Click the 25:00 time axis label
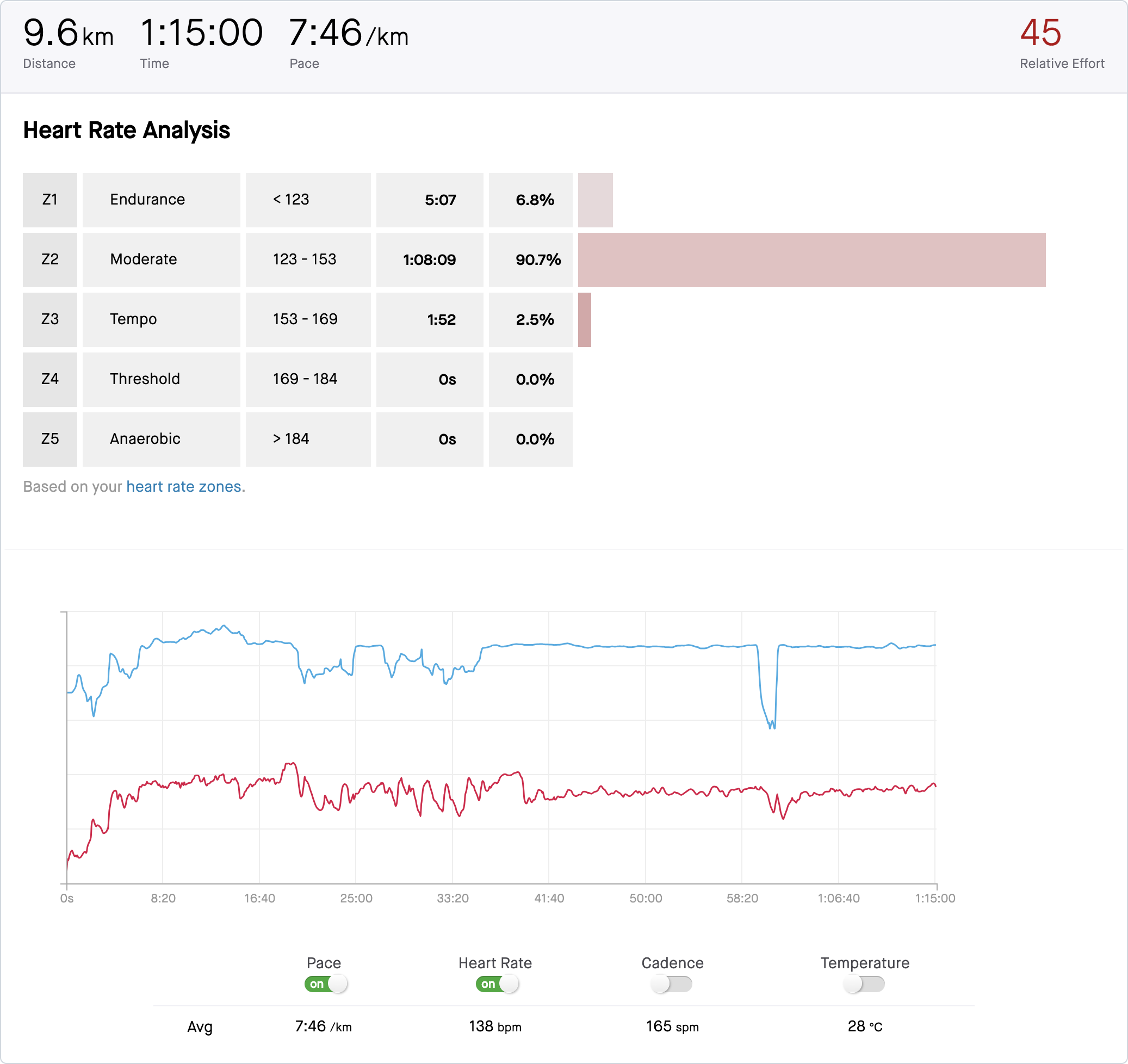1128x1064 pixels. pos(356,898)
